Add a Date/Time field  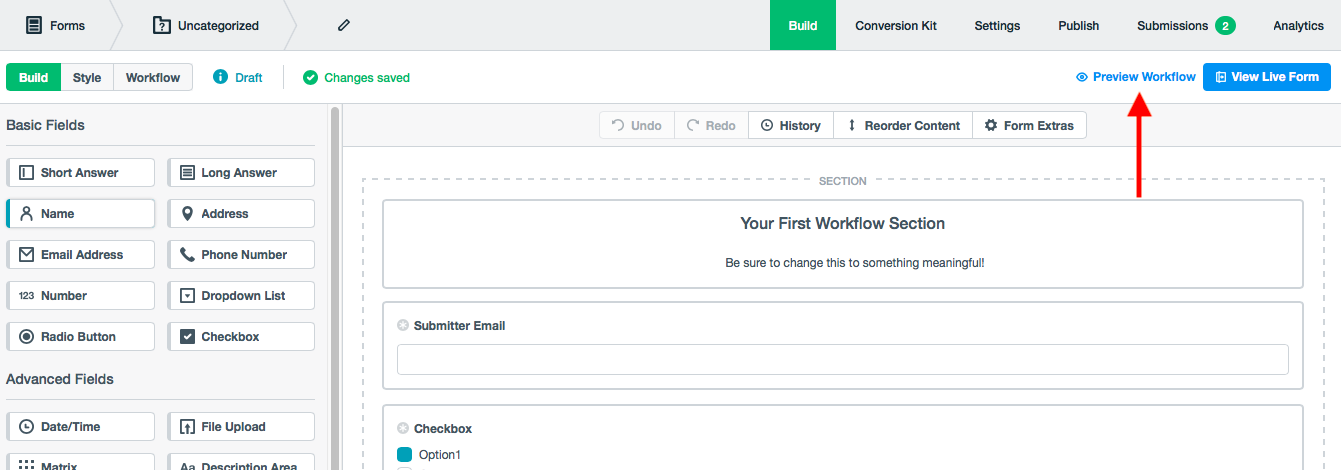[80, 427]
